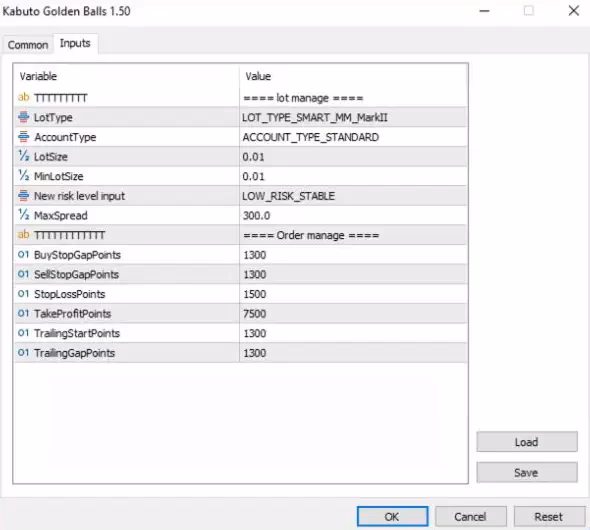Viewport: 590px width, 530px height.
Task: Click the integer icon beside TakeProfitPoints
Action: [x=23, y=313]
